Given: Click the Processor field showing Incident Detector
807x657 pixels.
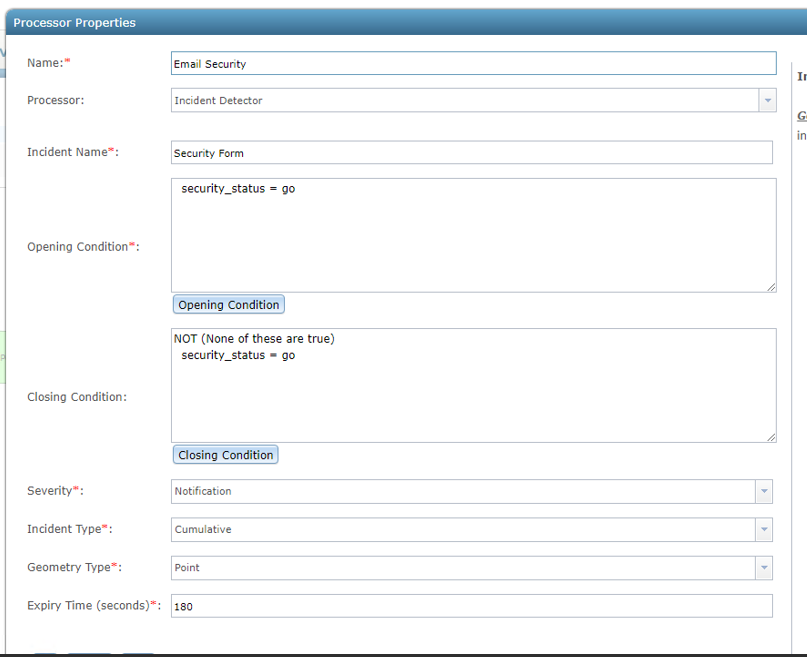Looking at the screenshot, I should click(x=450, y=100).
